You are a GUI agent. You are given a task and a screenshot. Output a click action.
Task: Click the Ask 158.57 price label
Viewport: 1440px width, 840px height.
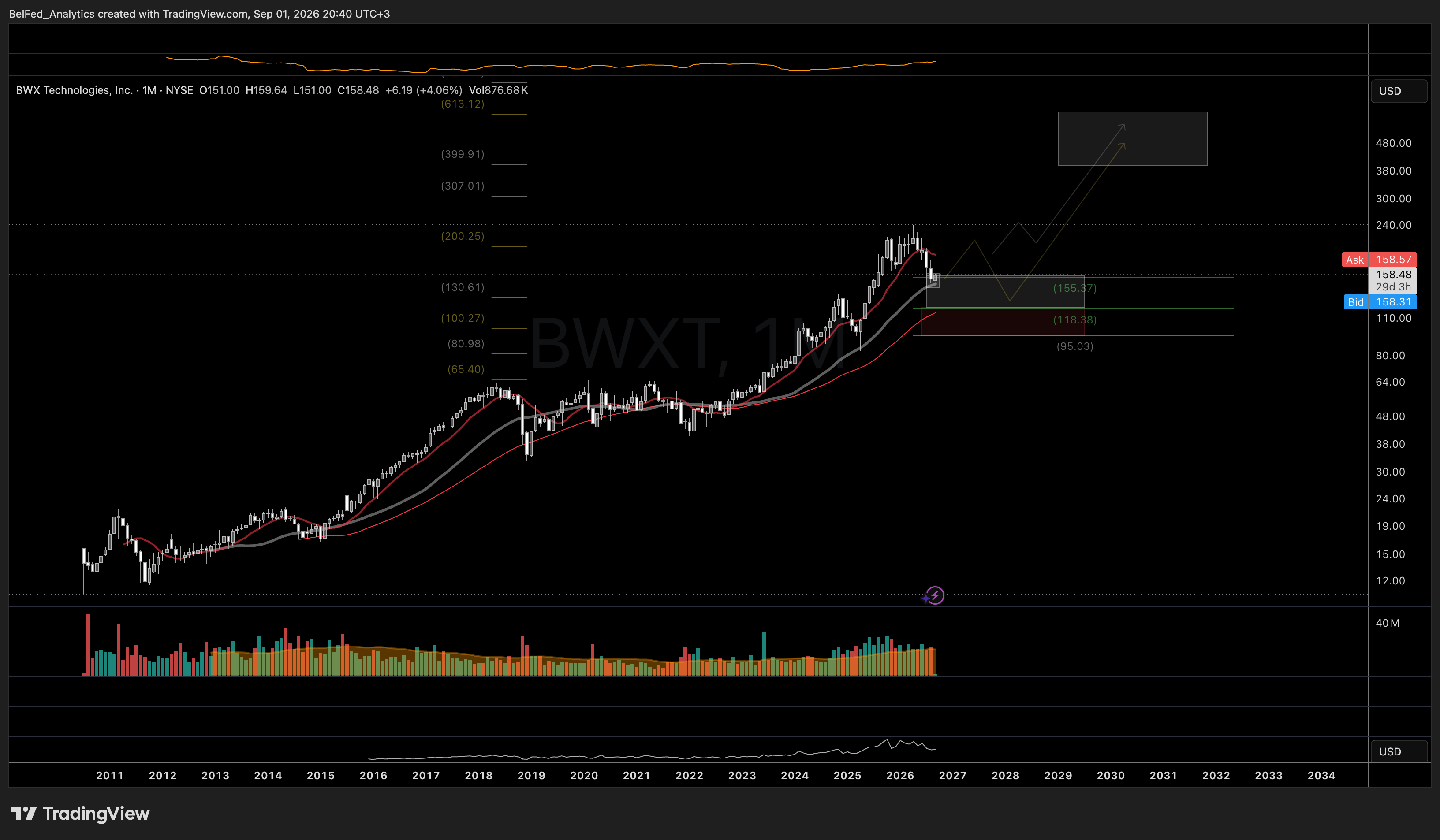(1379, 259)
